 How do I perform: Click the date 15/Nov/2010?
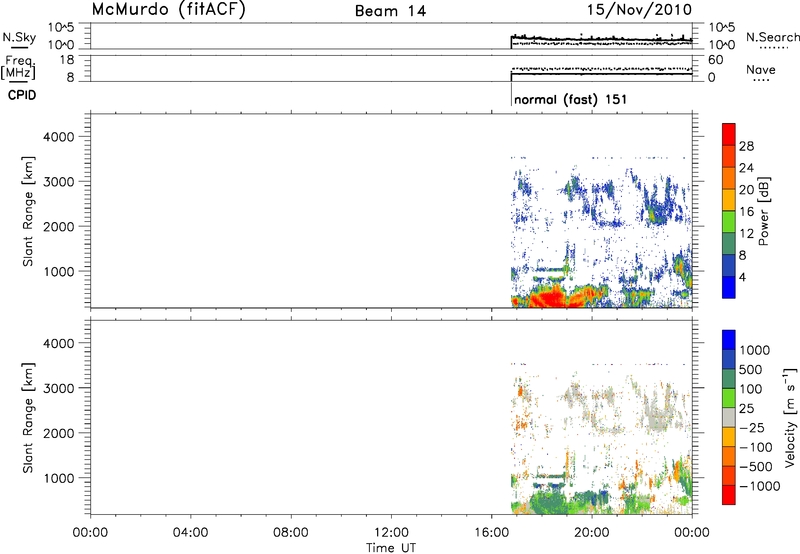click(639, 9)
